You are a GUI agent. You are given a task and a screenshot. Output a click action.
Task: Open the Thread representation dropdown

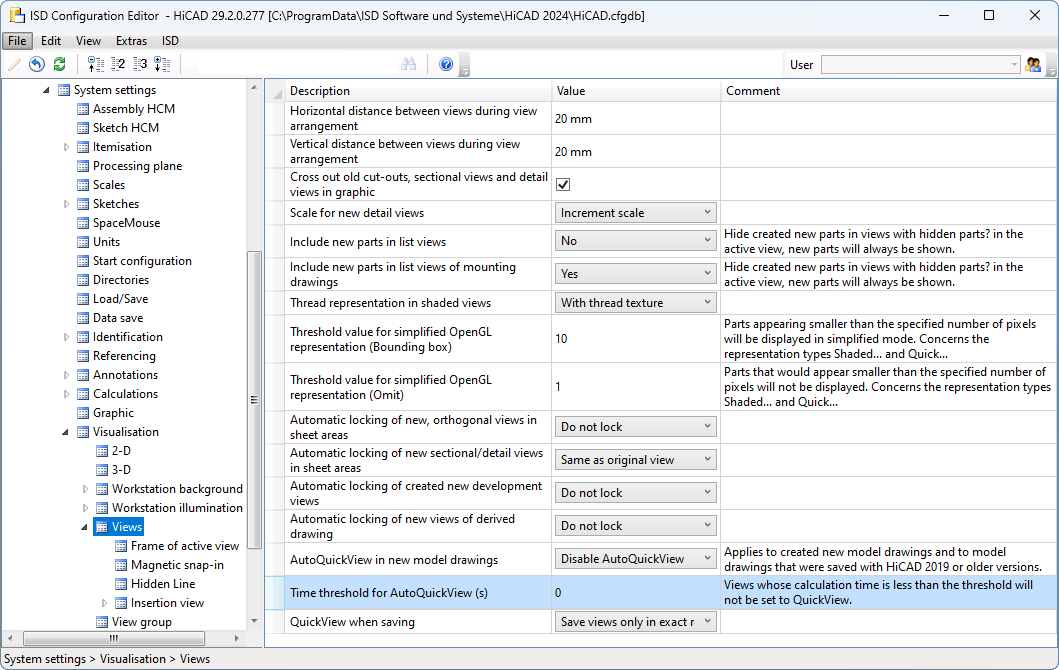tap(635, 302)
